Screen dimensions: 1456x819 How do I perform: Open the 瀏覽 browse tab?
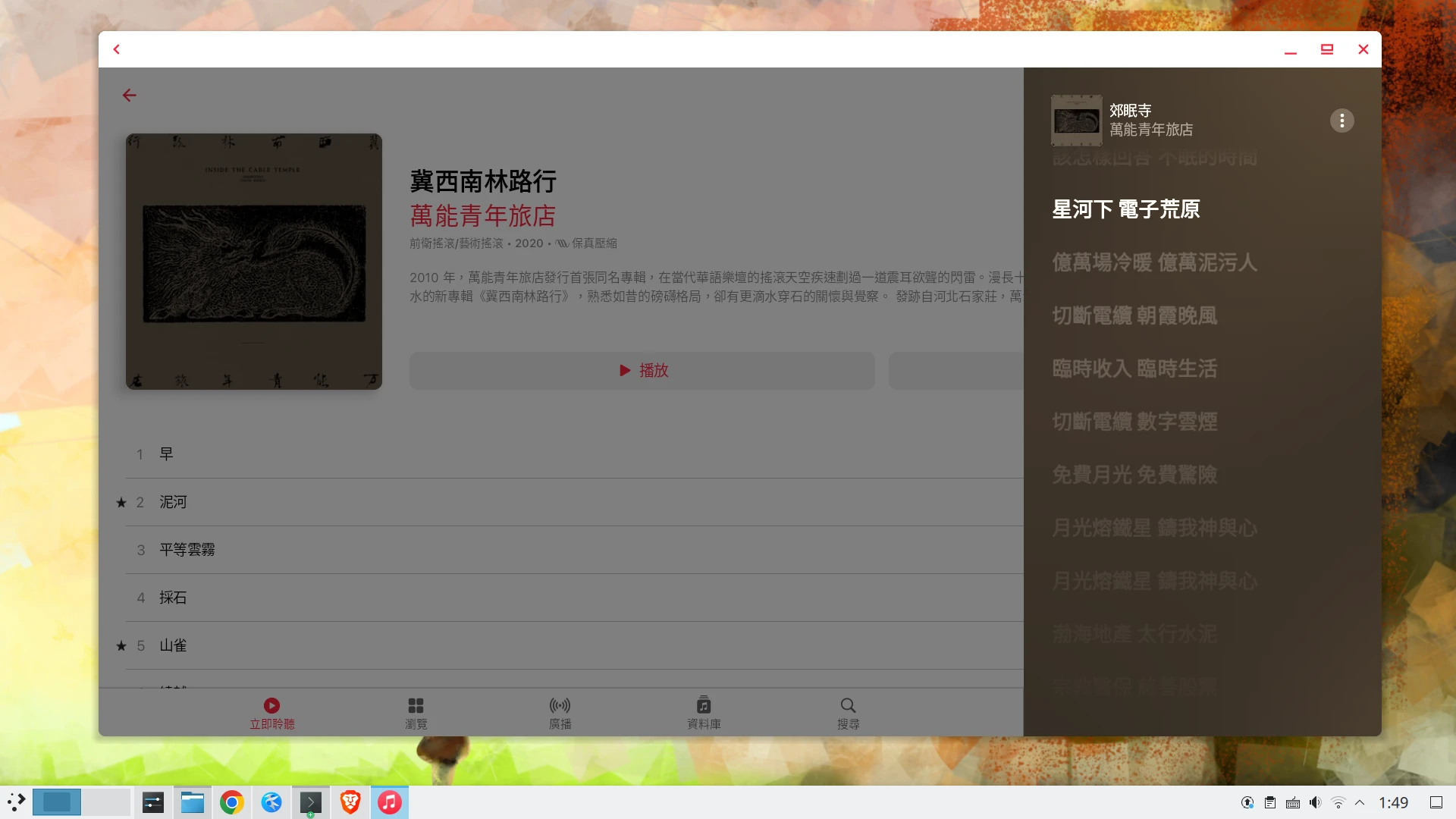click(416, 714)
